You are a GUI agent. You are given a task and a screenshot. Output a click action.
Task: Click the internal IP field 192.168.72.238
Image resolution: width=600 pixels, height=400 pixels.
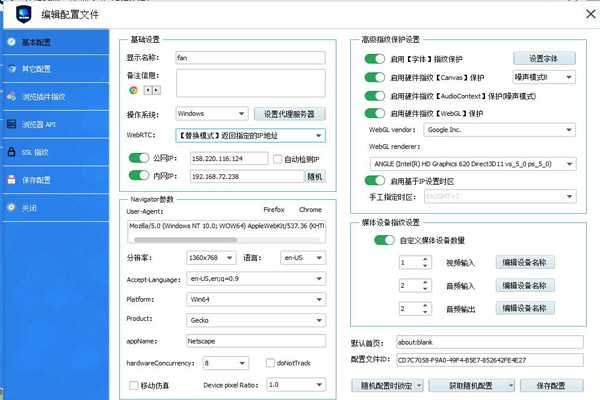pos(247,176)
